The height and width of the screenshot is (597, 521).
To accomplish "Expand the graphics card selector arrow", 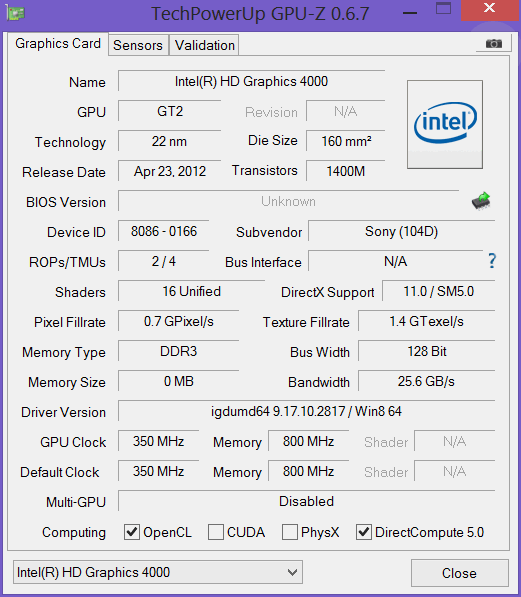I will click(x=292, y=572).
